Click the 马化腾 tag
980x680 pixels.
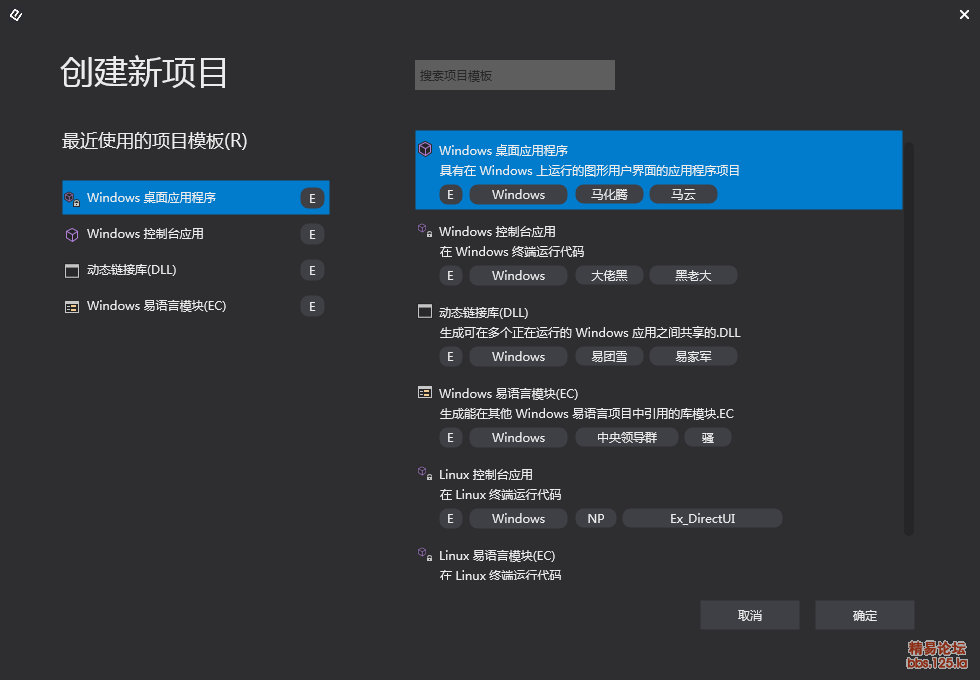pos(609,194)
